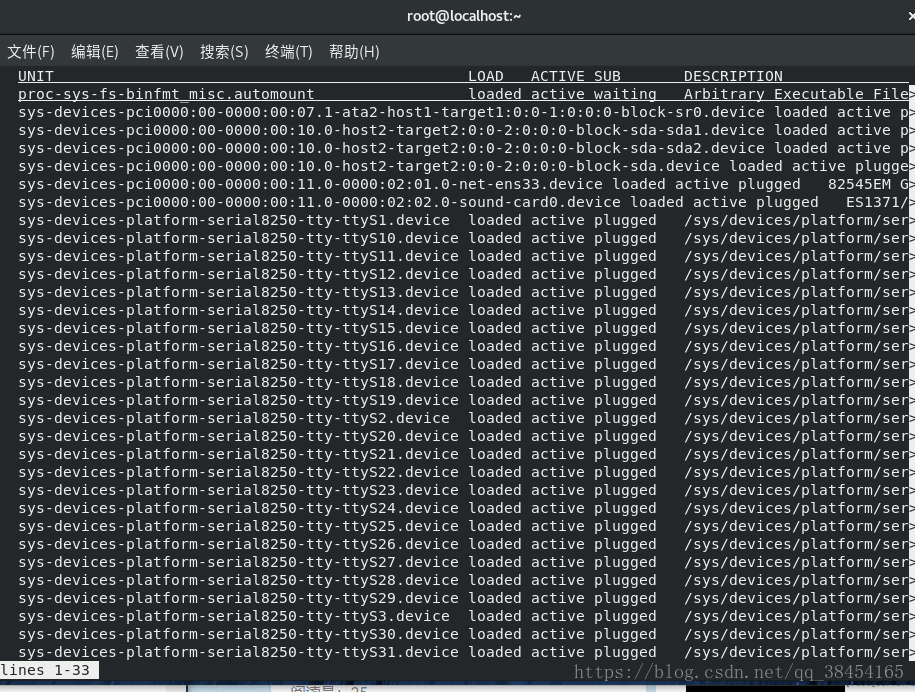
Task: Open the 帮助(H) menu
Action: coord(354,52)
